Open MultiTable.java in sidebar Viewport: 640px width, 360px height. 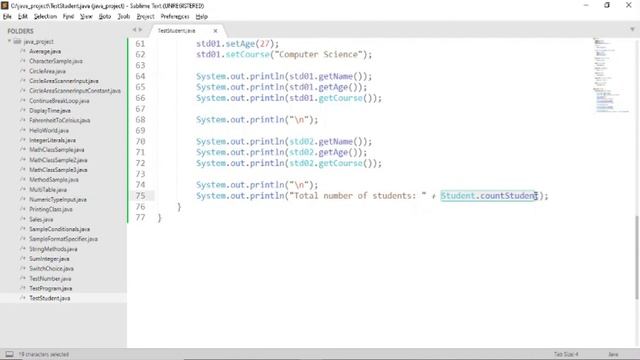pos(48,190)
